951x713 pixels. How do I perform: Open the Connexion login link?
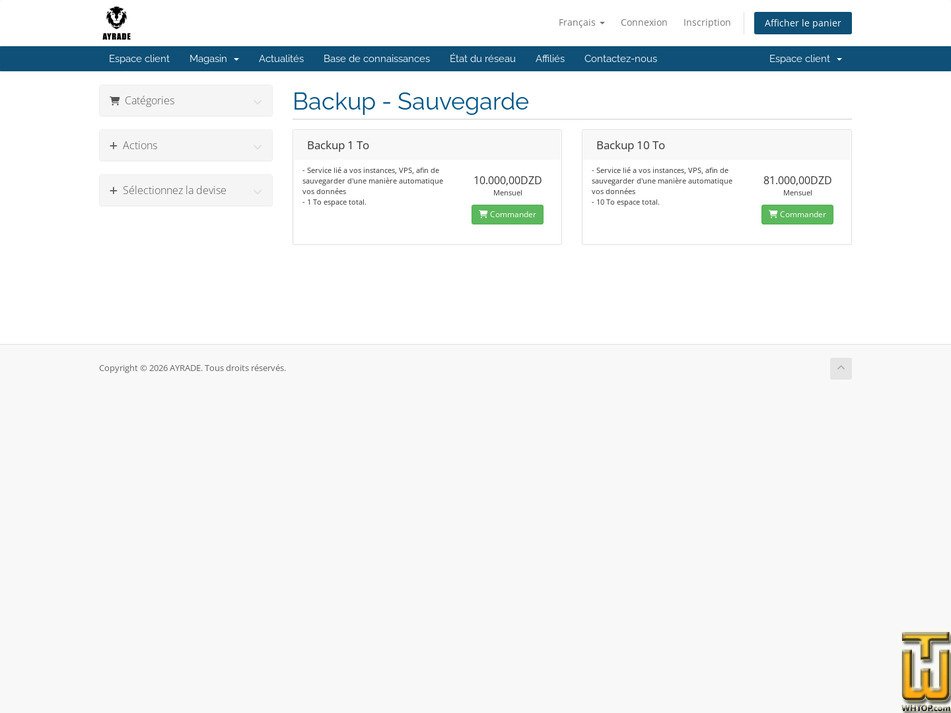[x=644, y=22]
